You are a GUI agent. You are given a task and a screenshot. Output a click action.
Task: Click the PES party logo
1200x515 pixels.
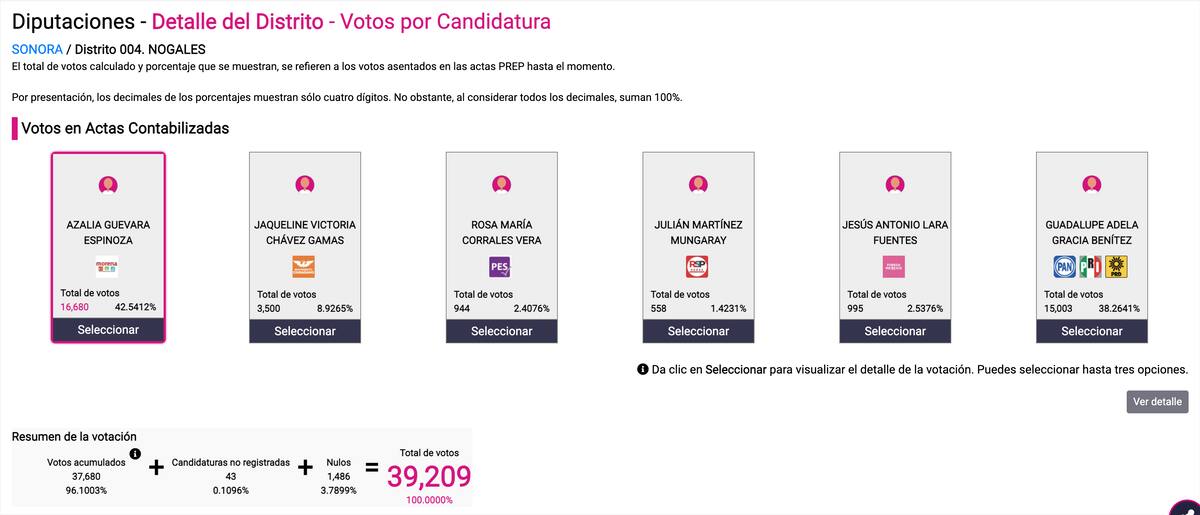pyautogui.click(x=500, y=267)
